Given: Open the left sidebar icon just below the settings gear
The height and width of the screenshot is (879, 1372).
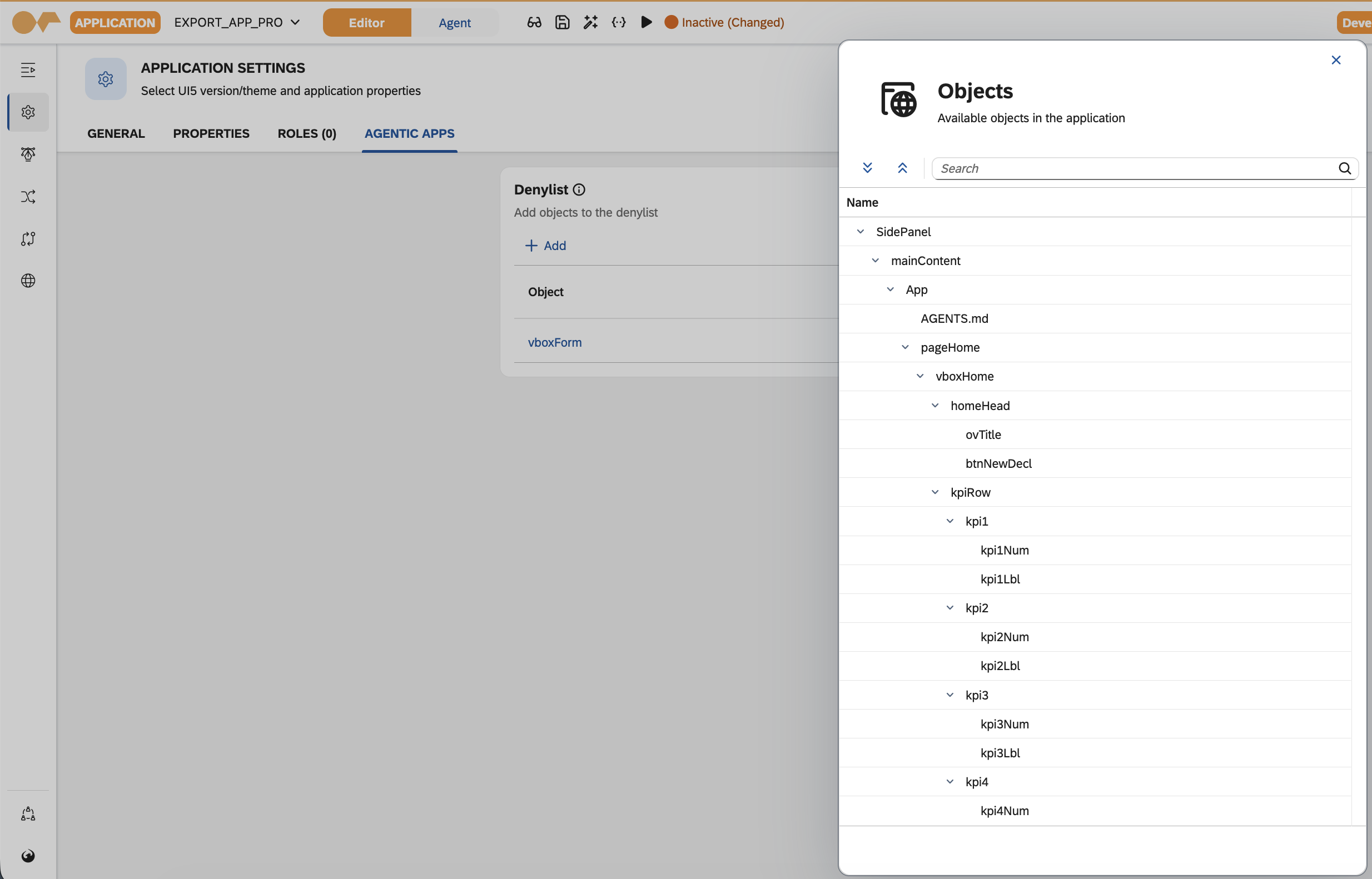Looking at the screenshot, I should (28, 154).
